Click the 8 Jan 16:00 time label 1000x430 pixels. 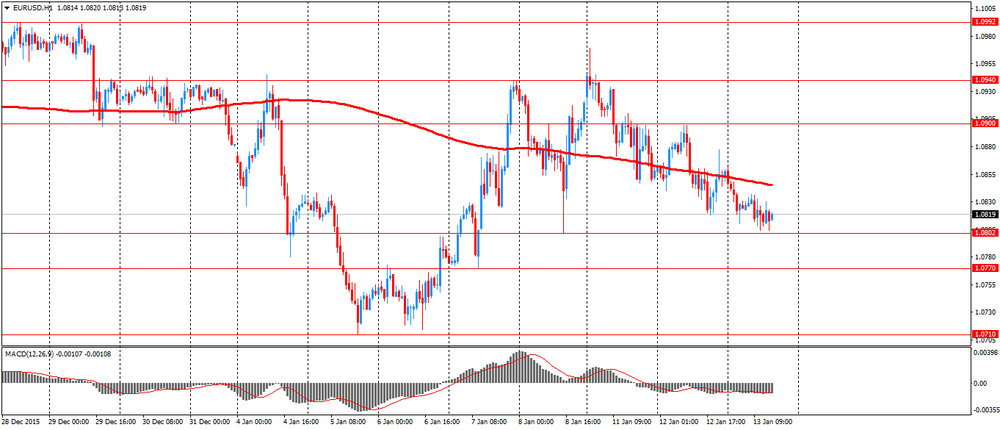583,422
